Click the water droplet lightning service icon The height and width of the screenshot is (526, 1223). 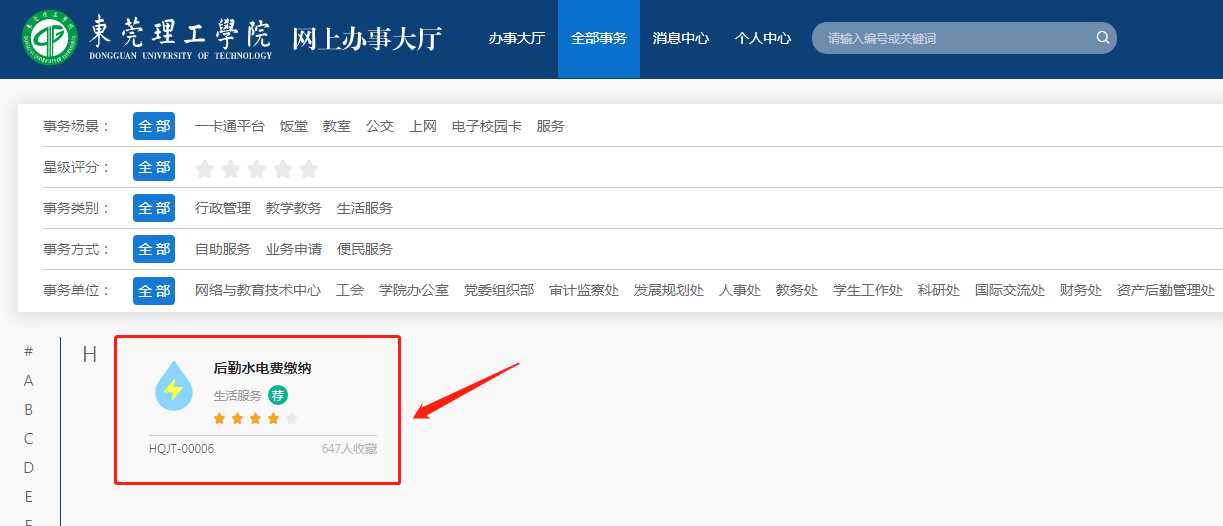(x=174, y=386)
